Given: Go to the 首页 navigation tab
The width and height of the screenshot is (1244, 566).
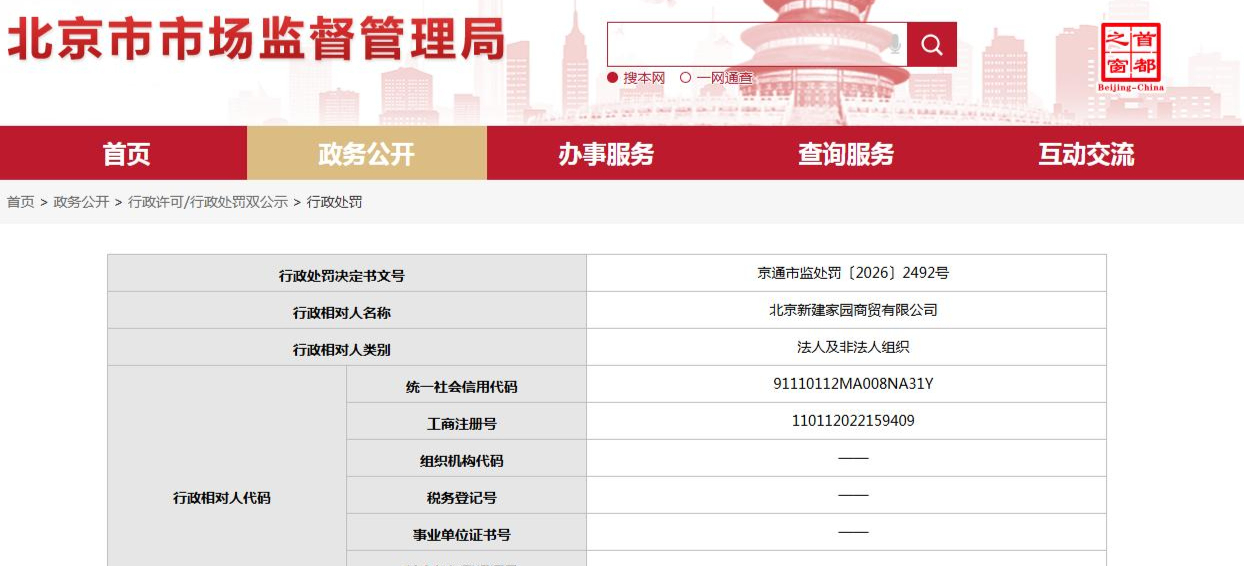Looking at the screenshot, I should click(126, 154).
